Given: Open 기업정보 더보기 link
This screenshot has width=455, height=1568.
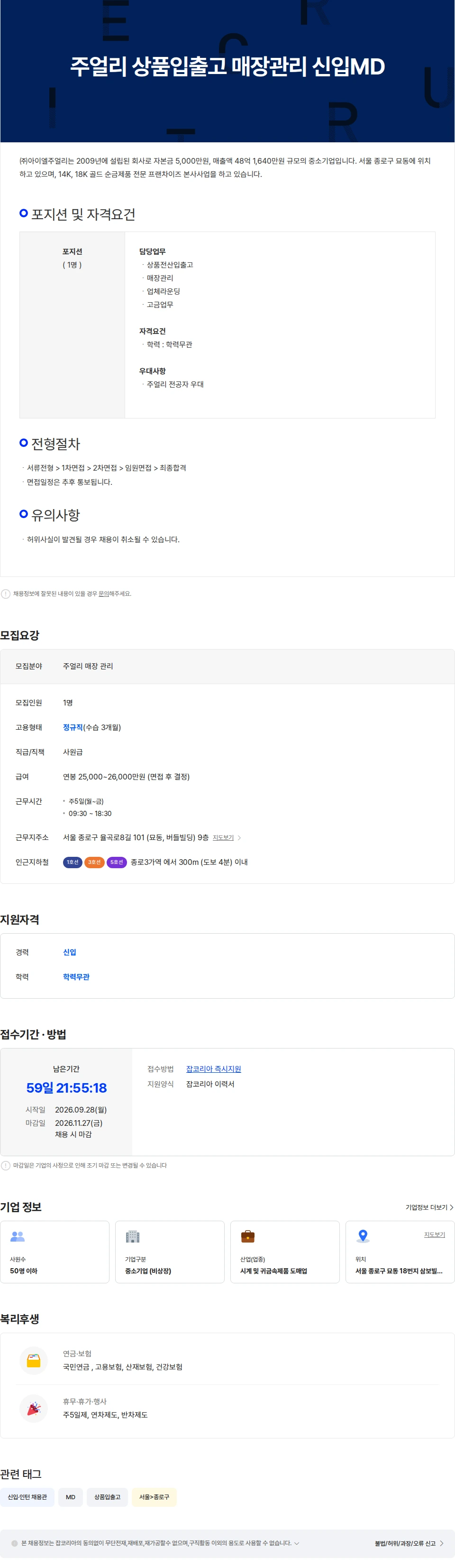Looking at the screenshot, I should [429, 1207].
